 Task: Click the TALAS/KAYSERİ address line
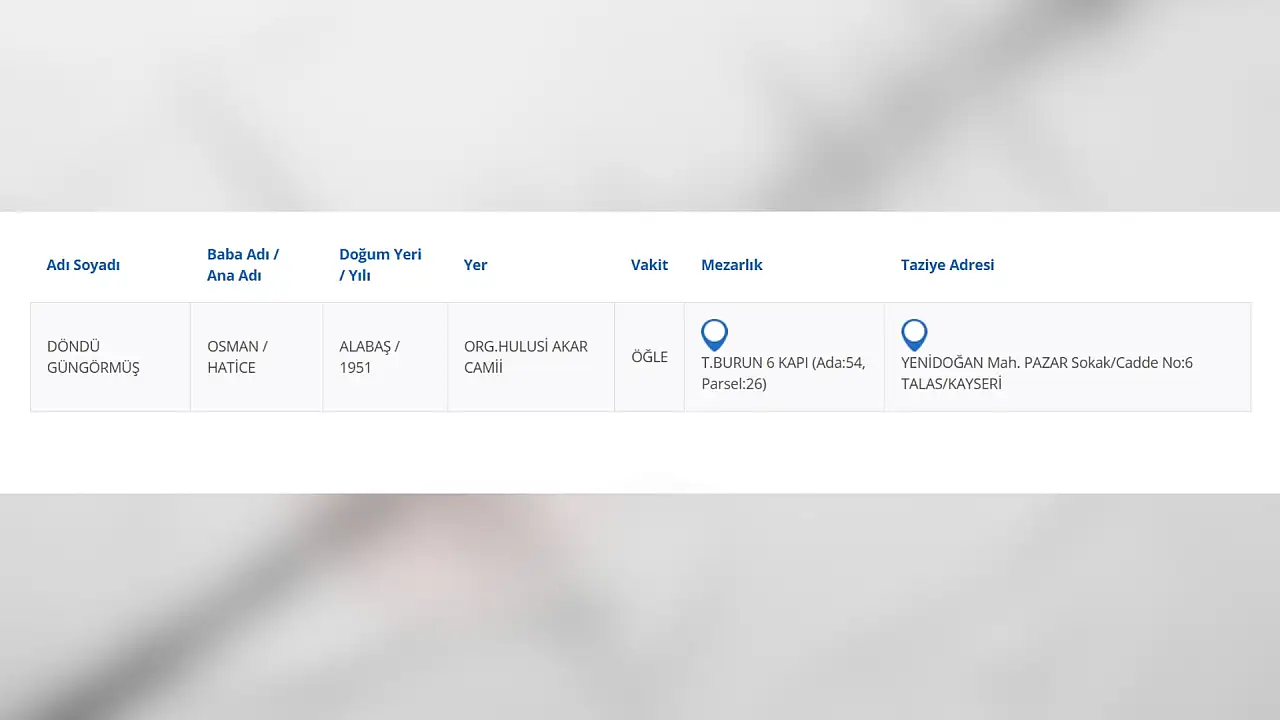[x=951, y=384]
